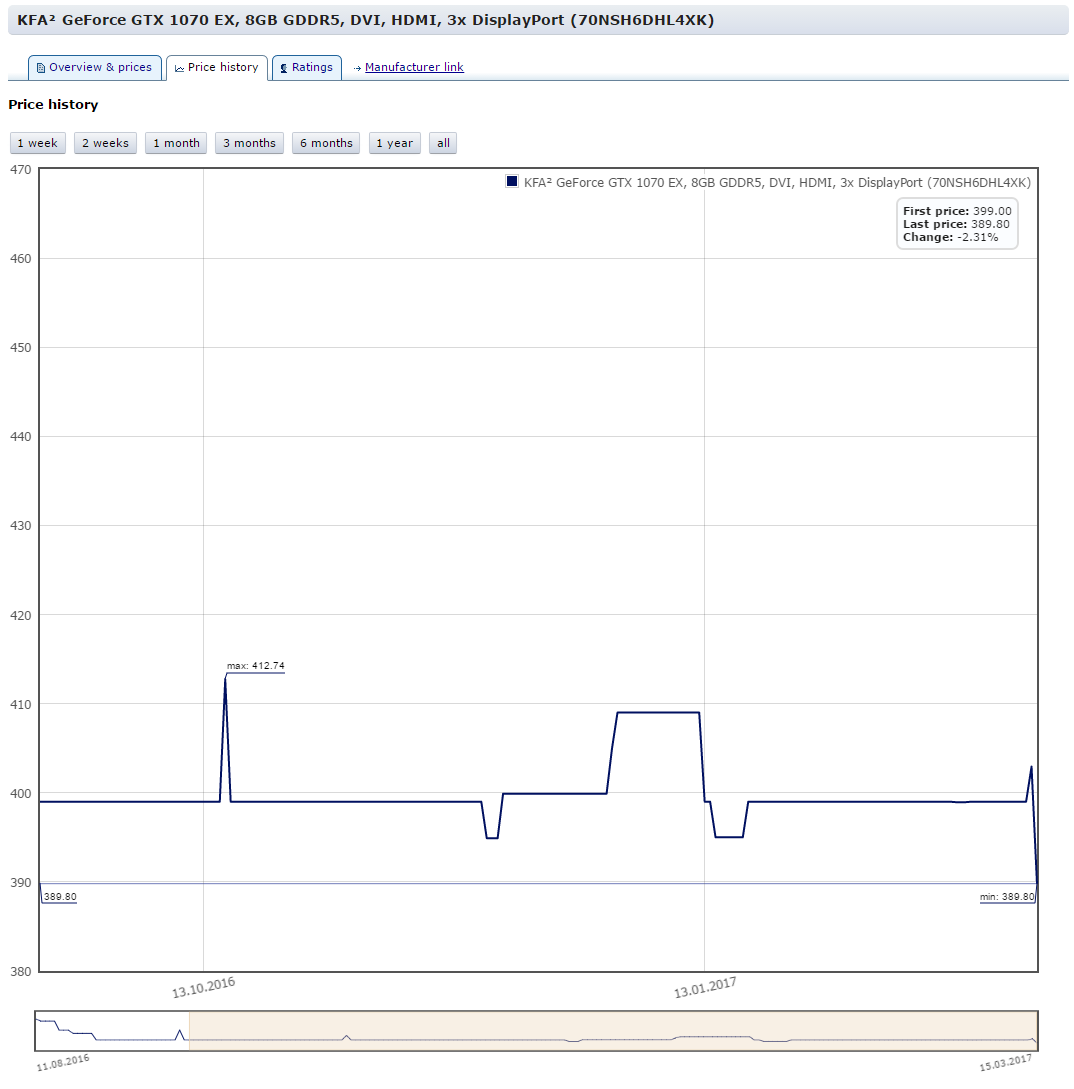Click the First price: 399.00 text
Screen dimensions: 1074x1089
coord(957,210)
